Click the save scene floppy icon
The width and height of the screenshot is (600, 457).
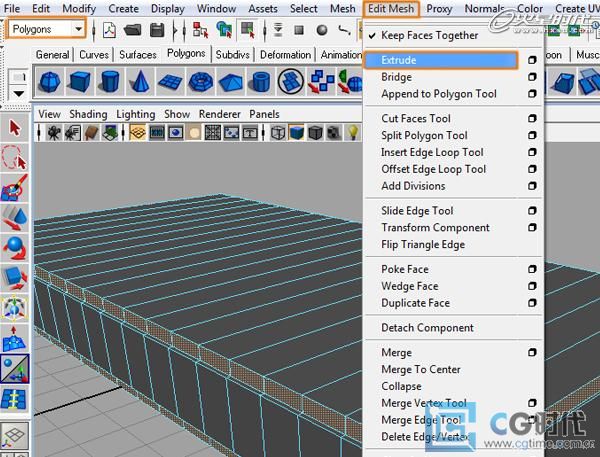click(x=157, y=30)
